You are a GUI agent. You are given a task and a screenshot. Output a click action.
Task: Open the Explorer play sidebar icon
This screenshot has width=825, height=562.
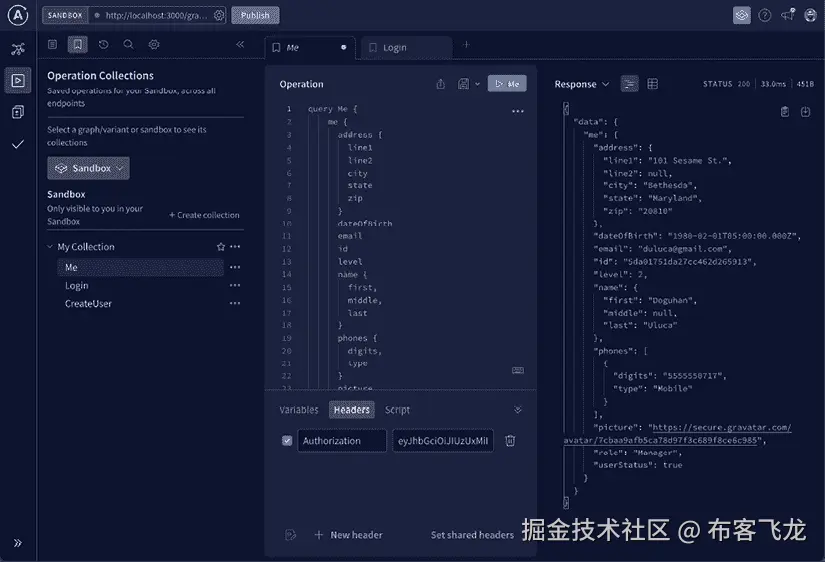click(18, 81)
